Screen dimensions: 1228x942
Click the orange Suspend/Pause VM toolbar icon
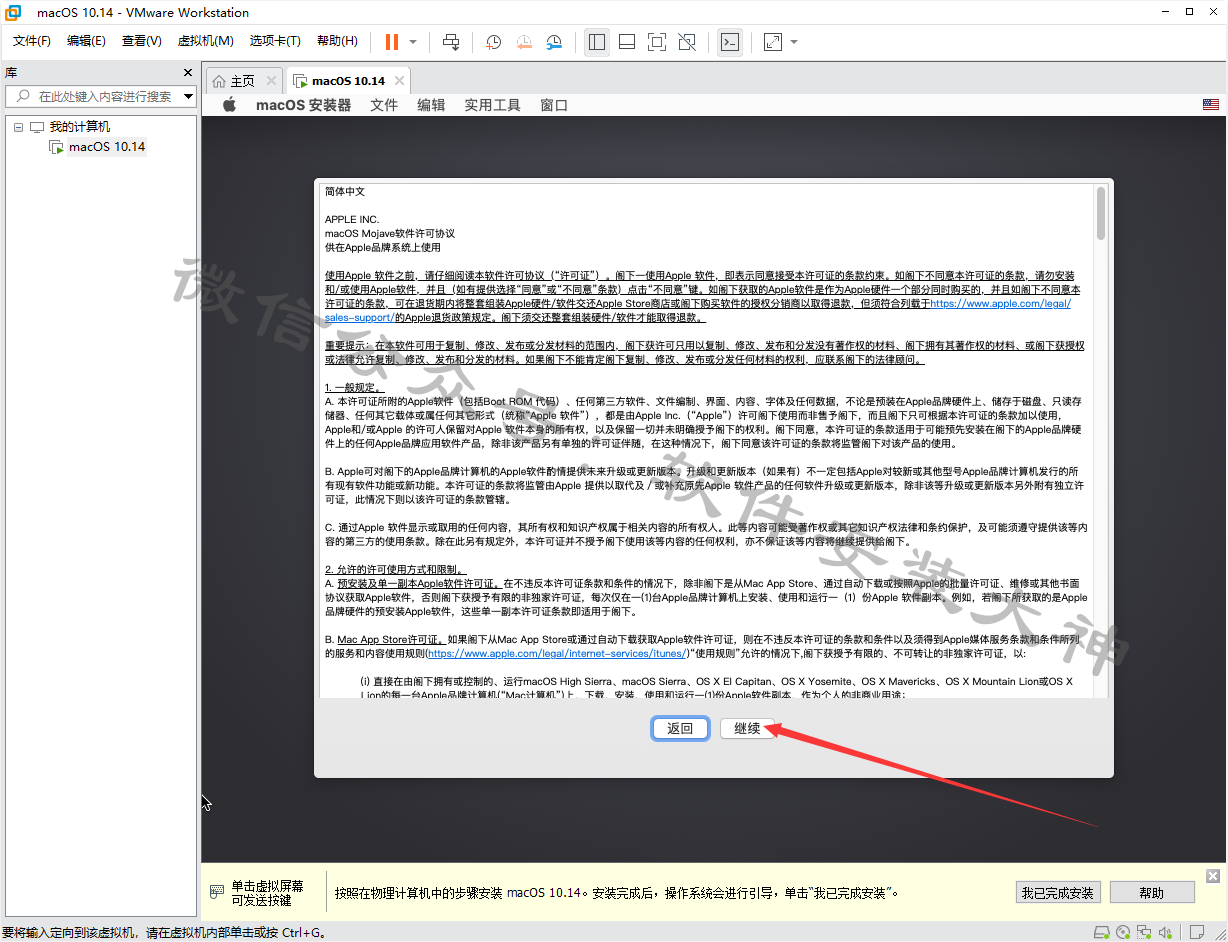[391, 42]
